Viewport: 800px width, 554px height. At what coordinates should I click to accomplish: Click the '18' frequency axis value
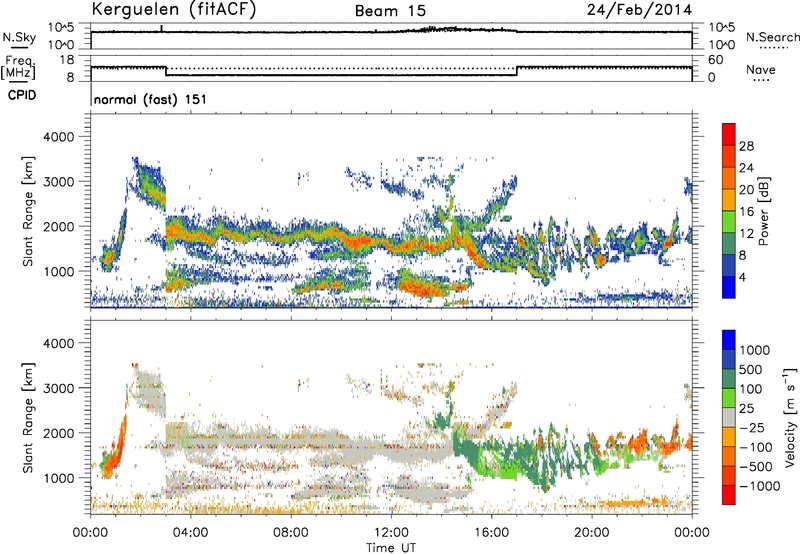point(67,60)
